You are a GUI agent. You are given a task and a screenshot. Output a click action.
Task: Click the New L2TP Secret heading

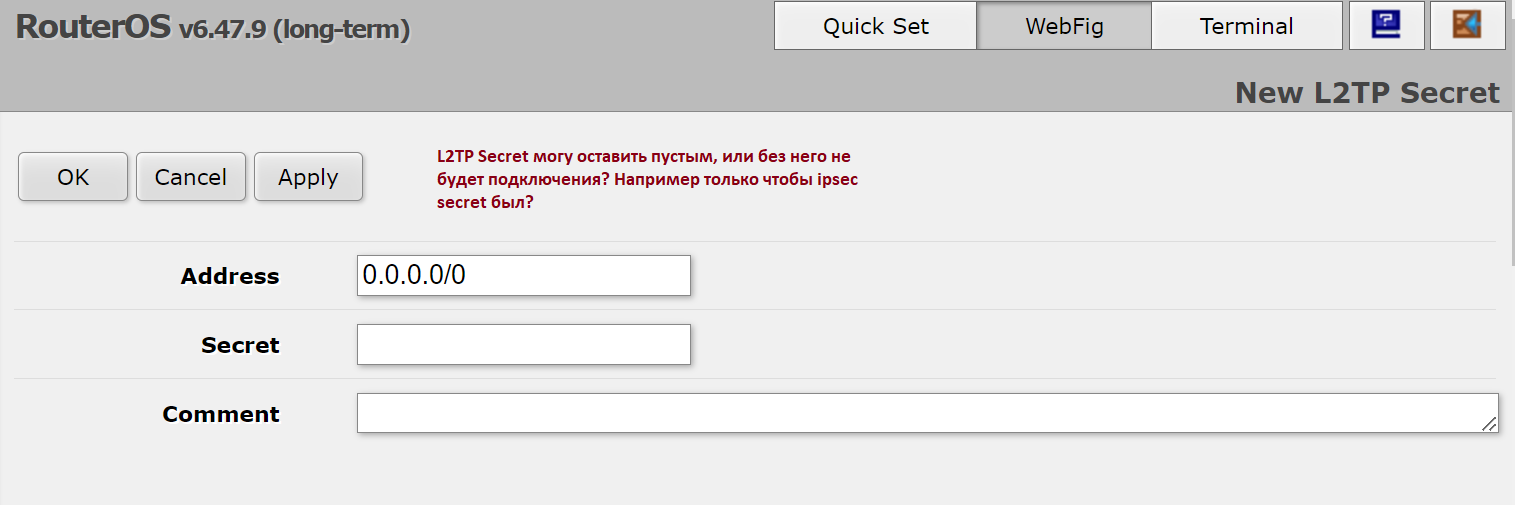click(x=1367, y=93)
